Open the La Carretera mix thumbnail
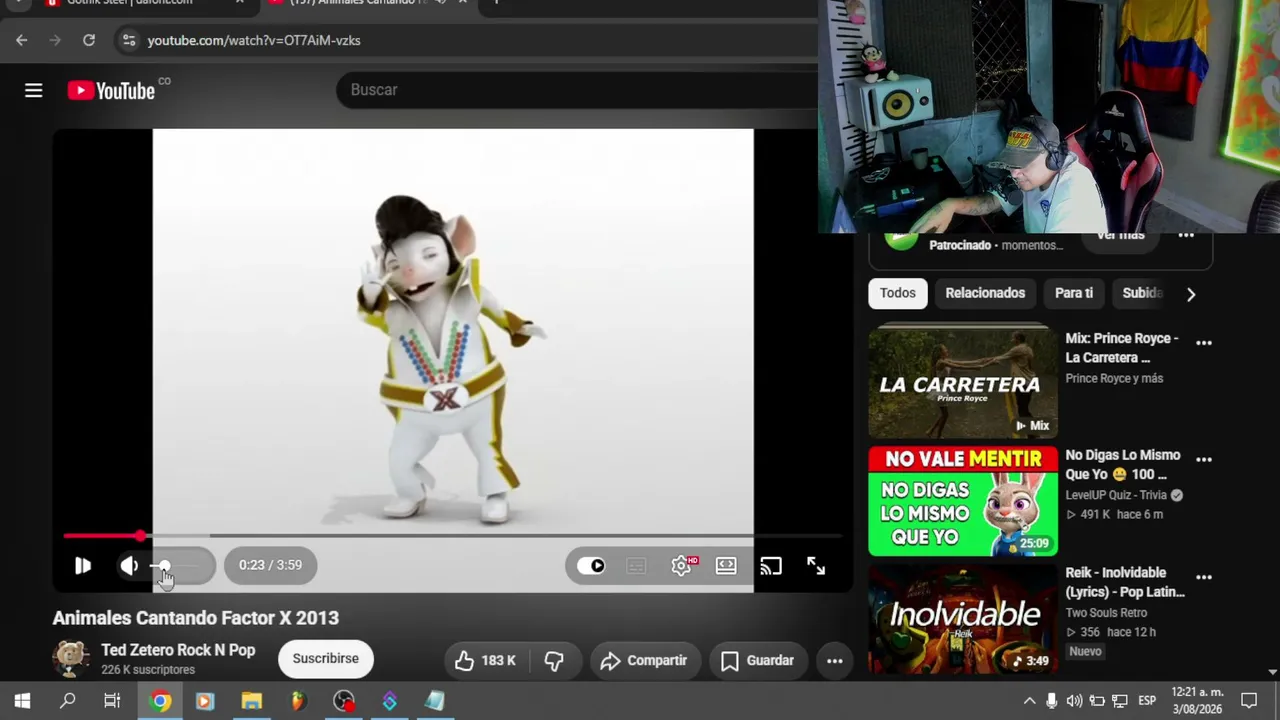The width and height of the screenshot is (1280, 720). click(x=963, y=384)
